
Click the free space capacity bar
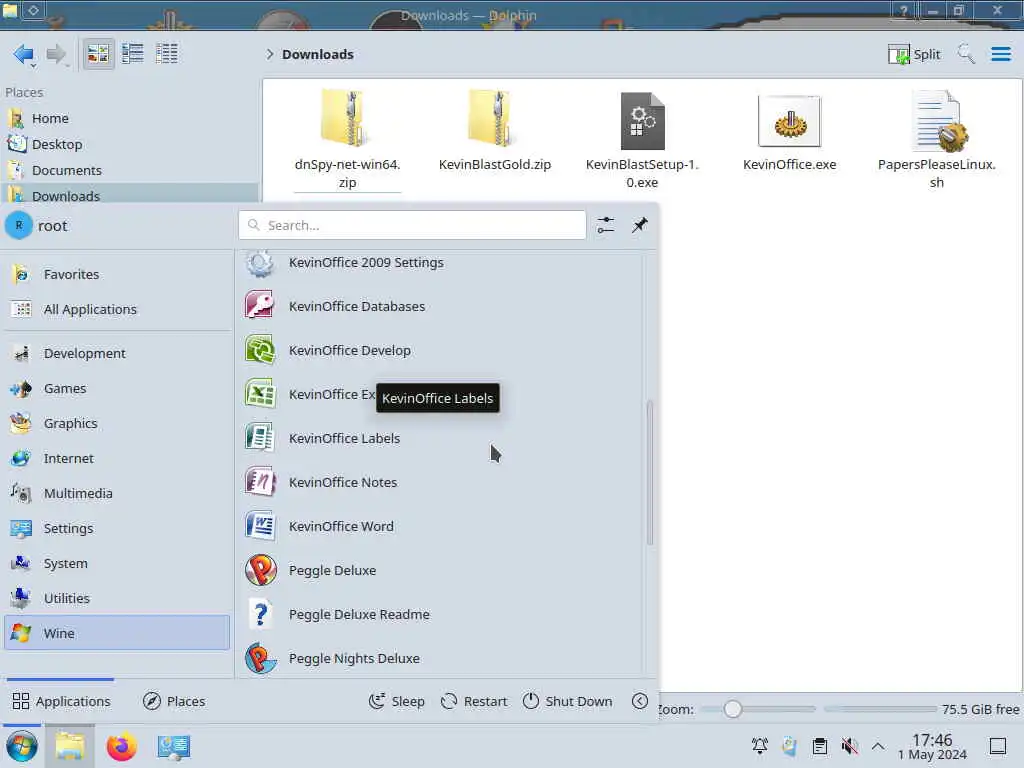tap(880, 709)
